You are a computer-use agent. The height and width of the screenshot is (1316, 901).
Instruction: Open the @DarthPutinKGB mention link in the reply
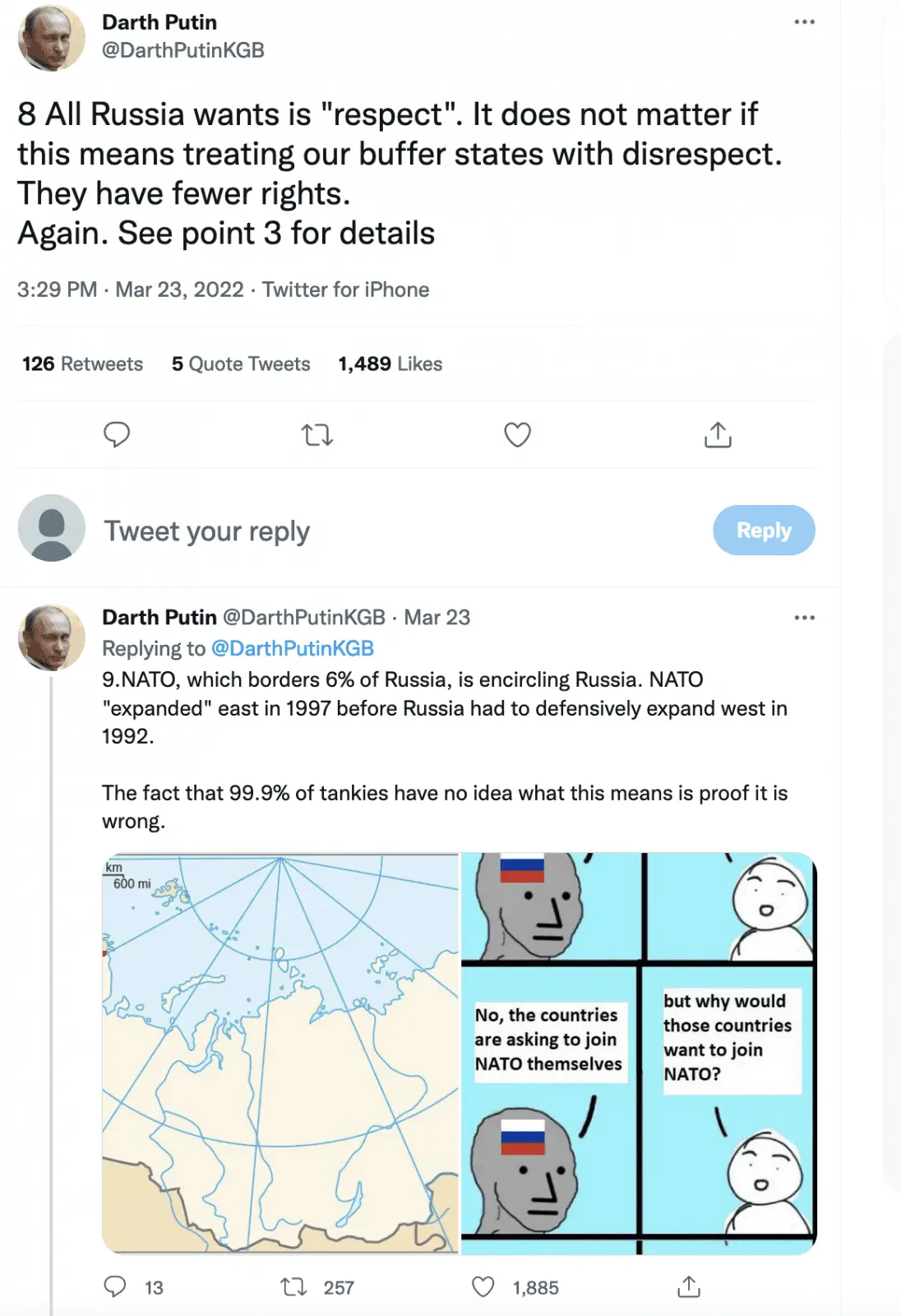tap(293, 648)
